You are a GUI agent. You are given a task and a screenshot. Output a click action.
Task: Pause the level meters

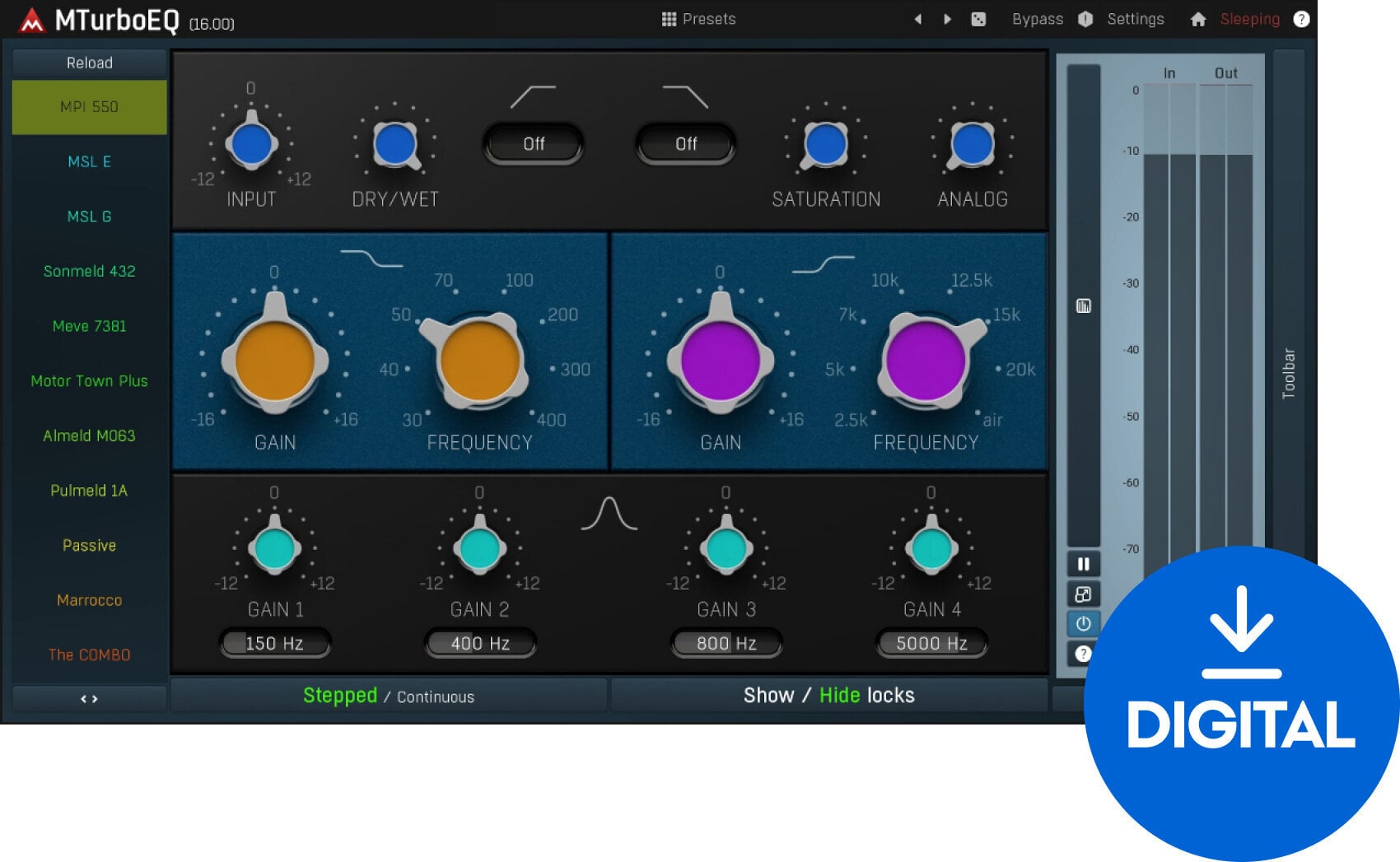[1083, 564]
